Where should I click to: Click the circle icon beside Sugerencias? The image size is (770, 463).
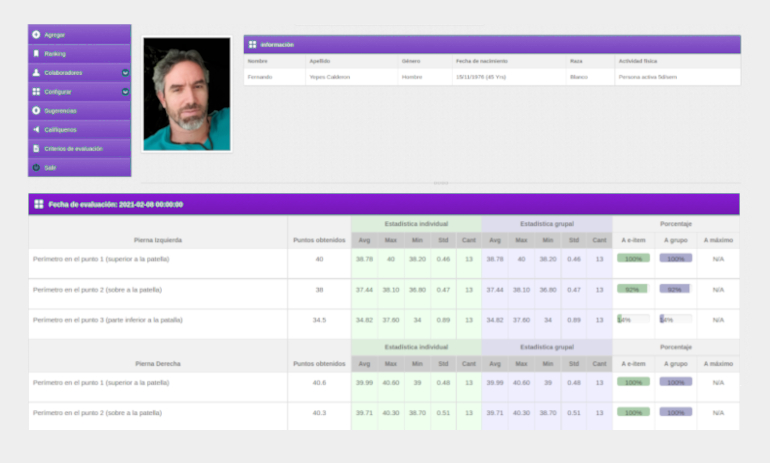click(36, 110)
